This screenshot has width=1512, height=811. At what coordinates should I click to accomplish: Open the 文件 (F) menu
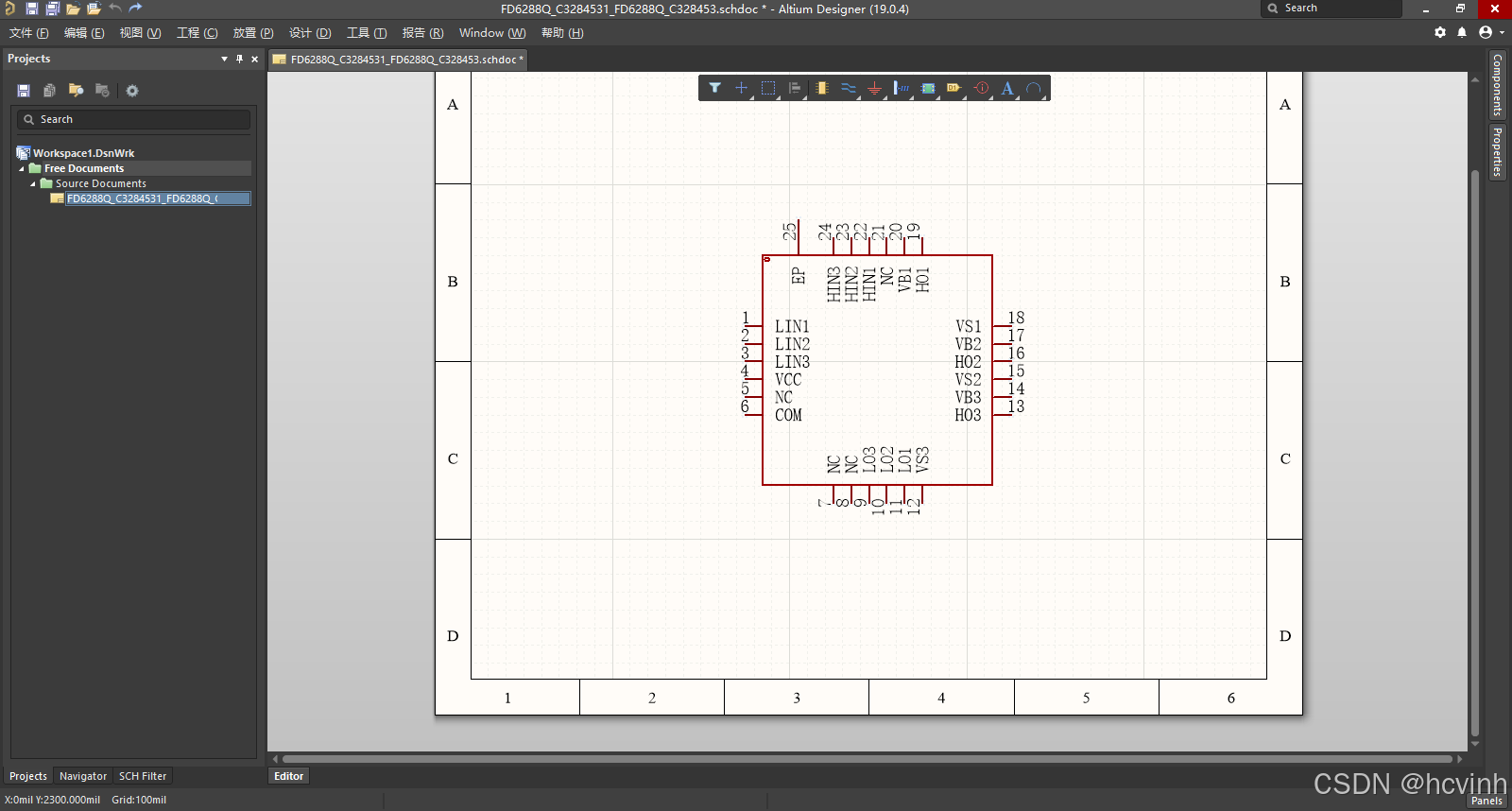coord(29,33)
